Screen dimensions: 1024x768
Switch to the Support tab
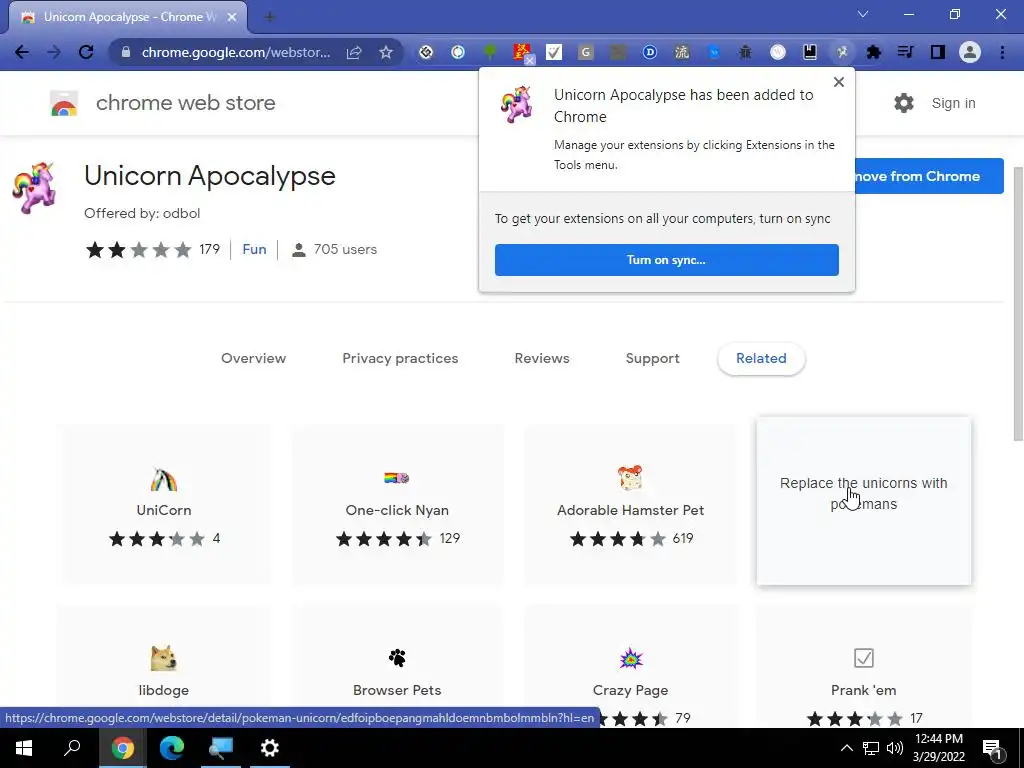652,358
